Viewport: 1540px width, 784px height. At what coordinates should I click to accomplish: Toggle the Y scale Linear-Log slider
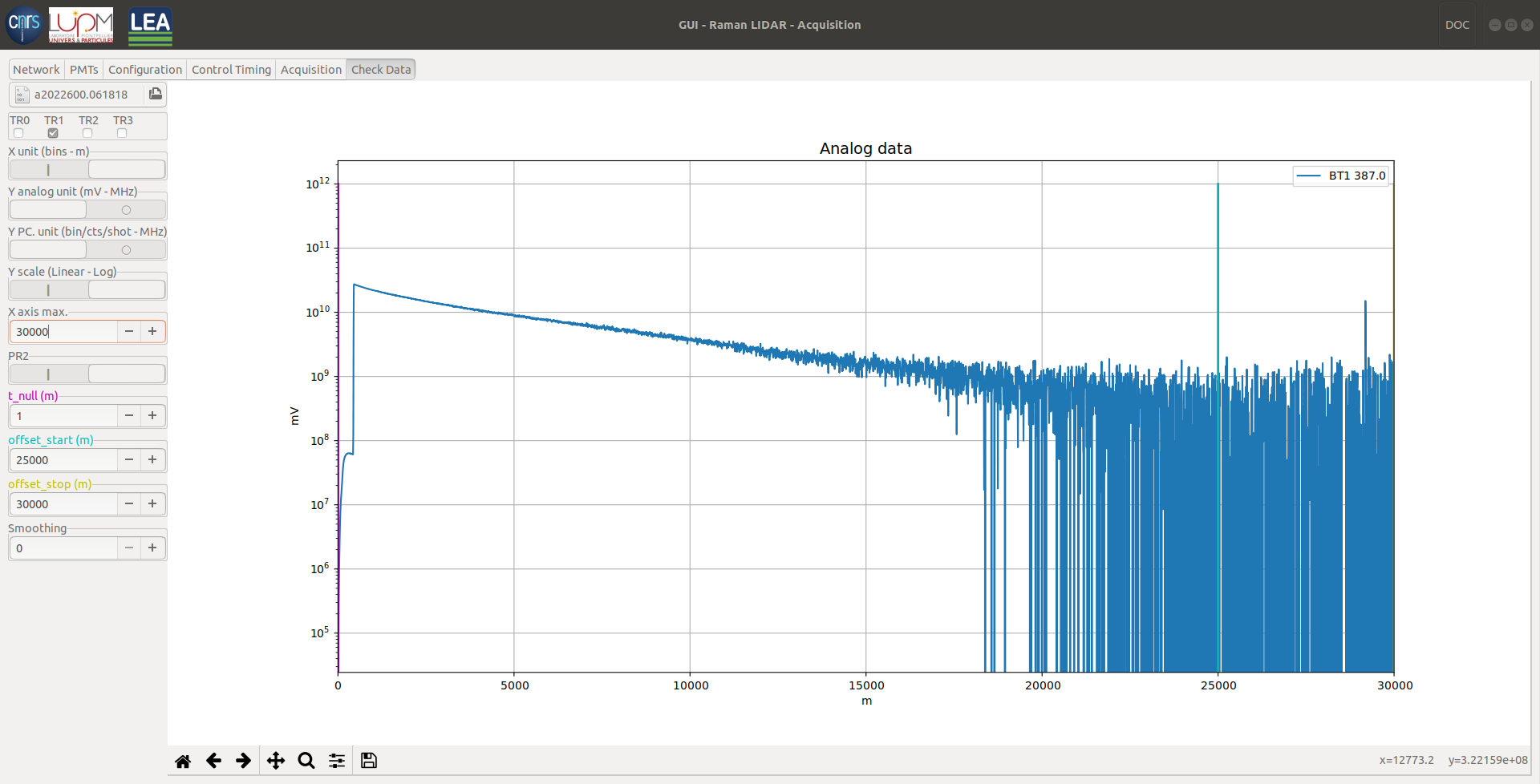pos(87,290)
